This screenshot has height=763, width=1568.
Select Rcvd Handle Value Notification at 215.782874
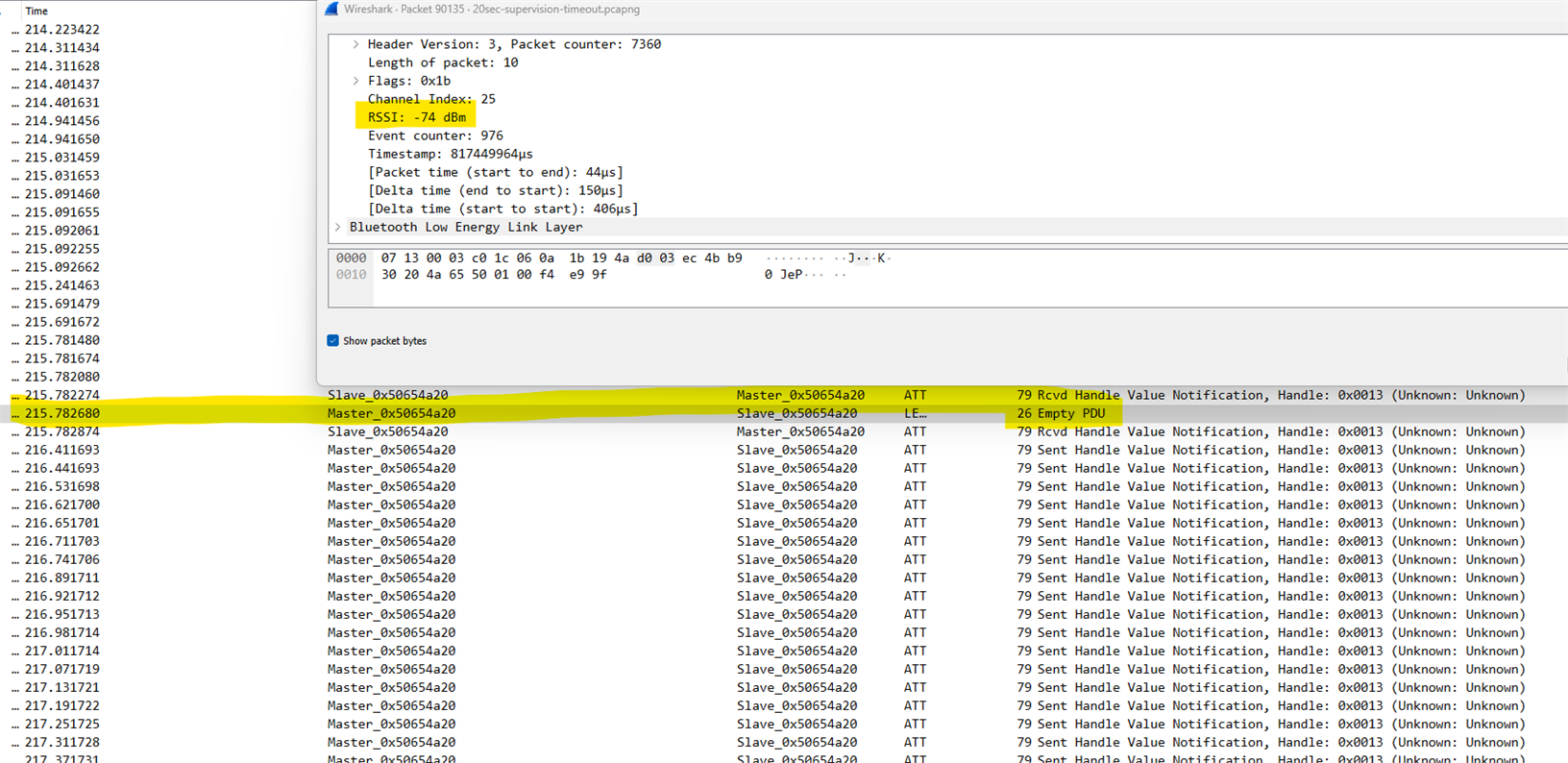coord(784,431)
